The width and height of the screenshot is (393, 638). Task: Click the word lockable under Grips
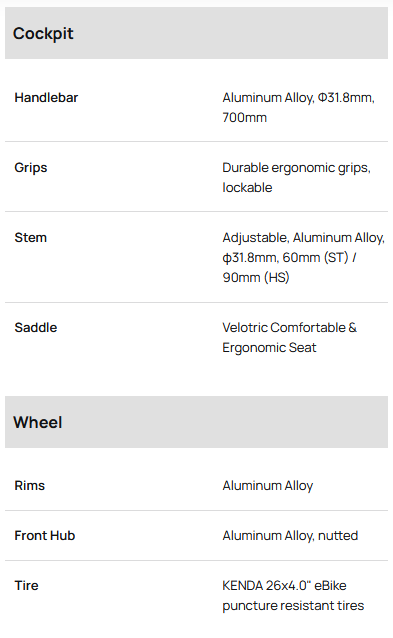[247, 188]
